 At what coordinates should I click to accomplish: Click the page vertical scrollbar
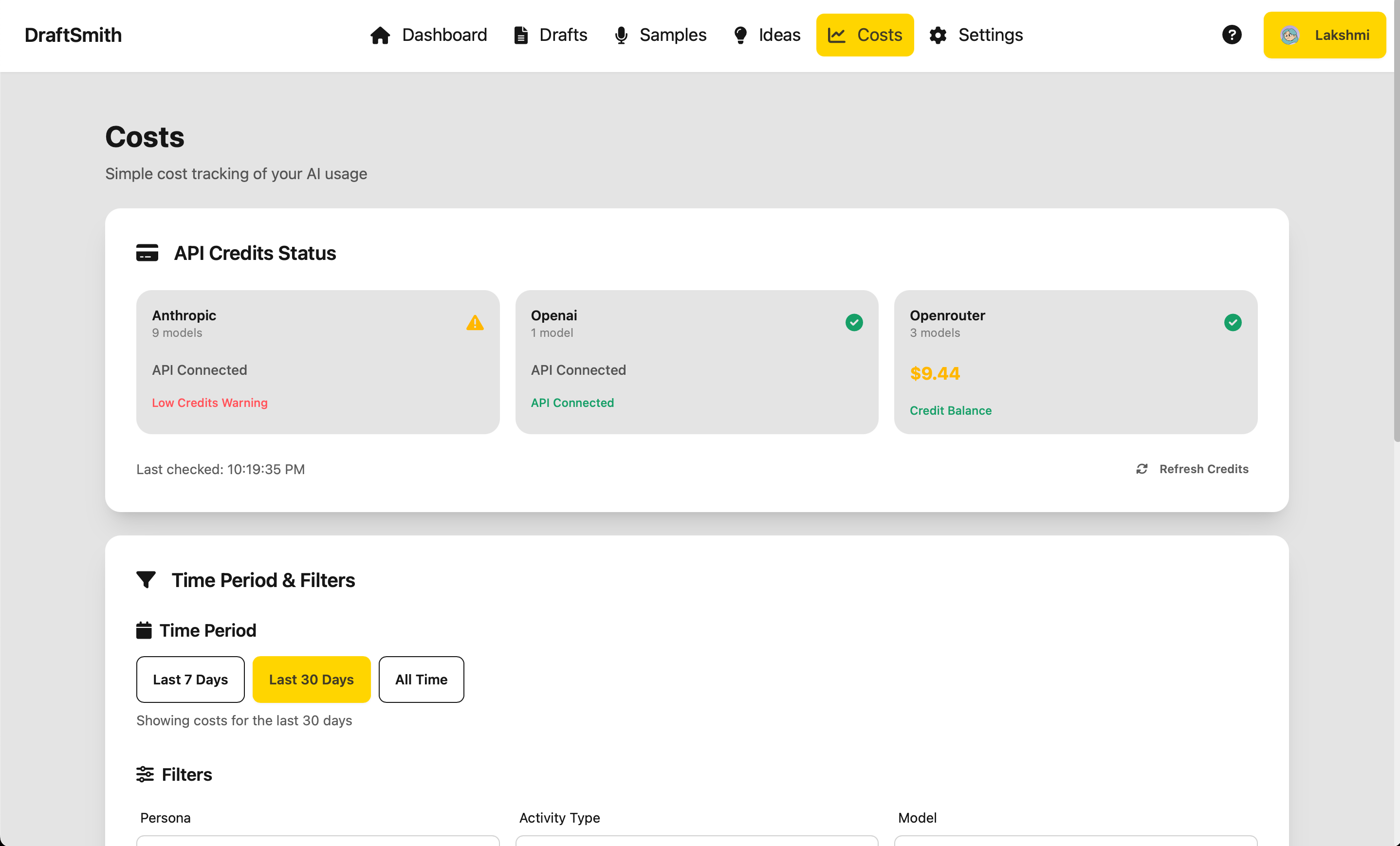1397,221
